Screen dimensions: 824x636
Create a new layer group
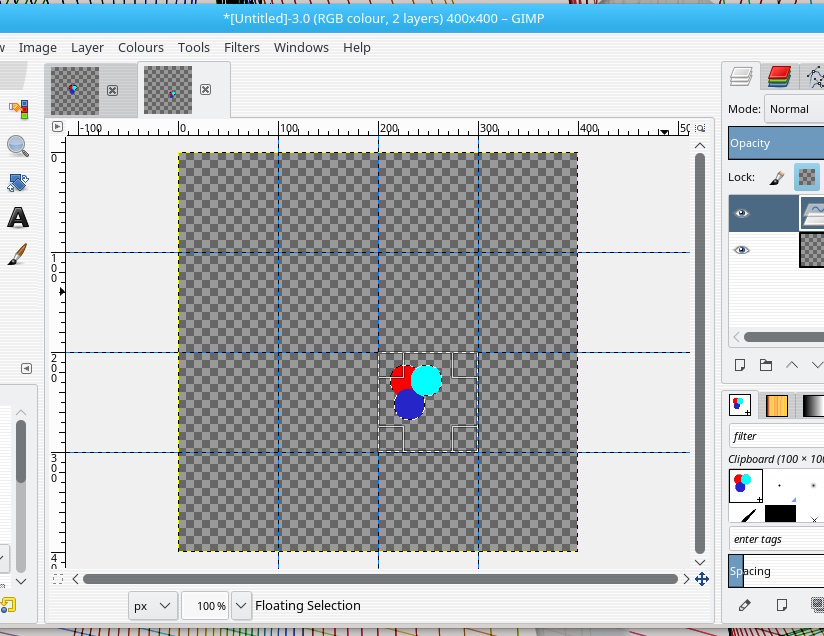766,365
